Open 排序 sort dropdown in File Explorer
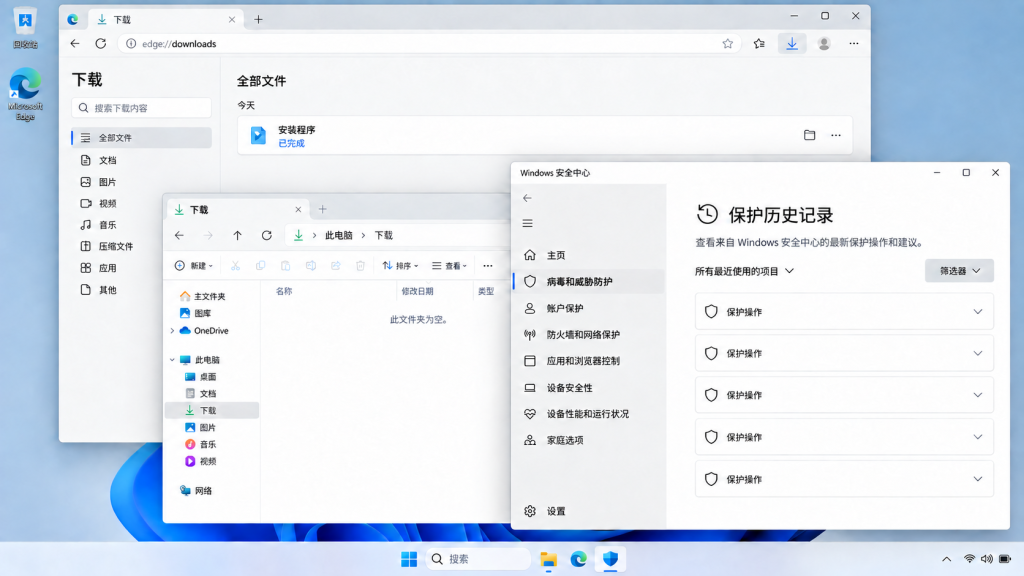1024x576 pixels. pyautogui.click(x=400, y=266)
